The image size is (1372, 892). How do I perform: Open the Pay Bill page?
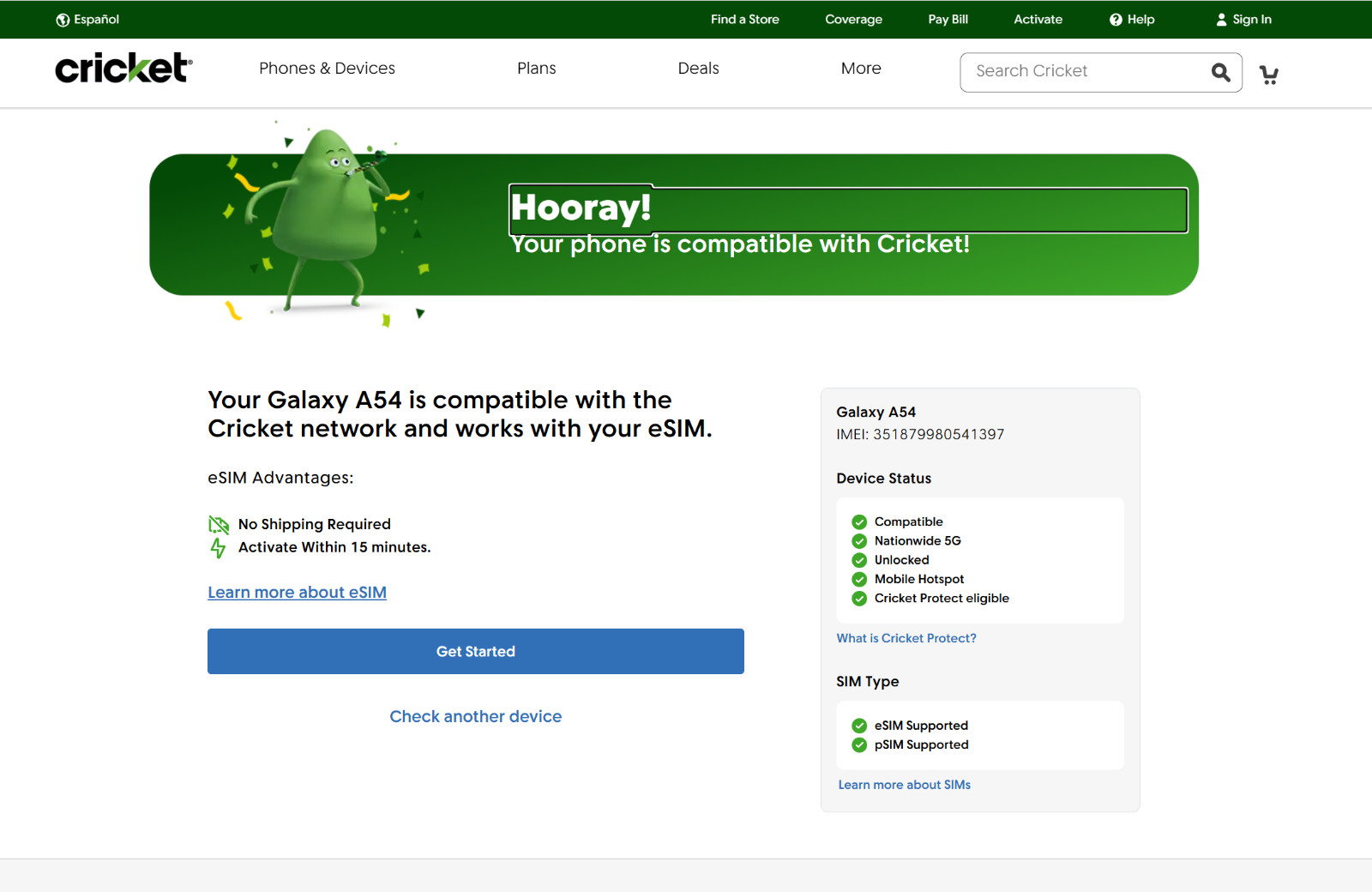click(x=948, y=20)
